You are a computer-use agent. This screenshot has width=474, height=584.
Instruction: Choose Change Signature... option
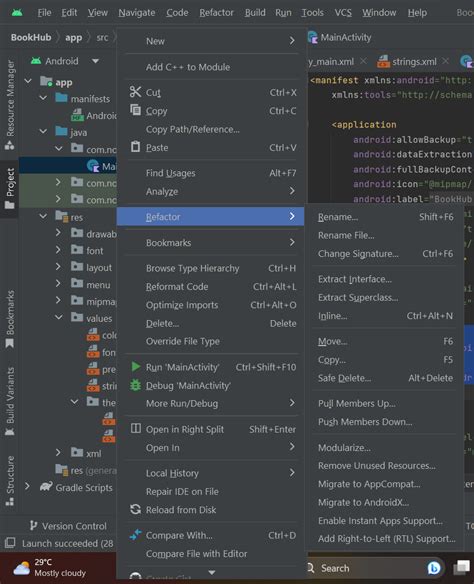coord(385,254)
